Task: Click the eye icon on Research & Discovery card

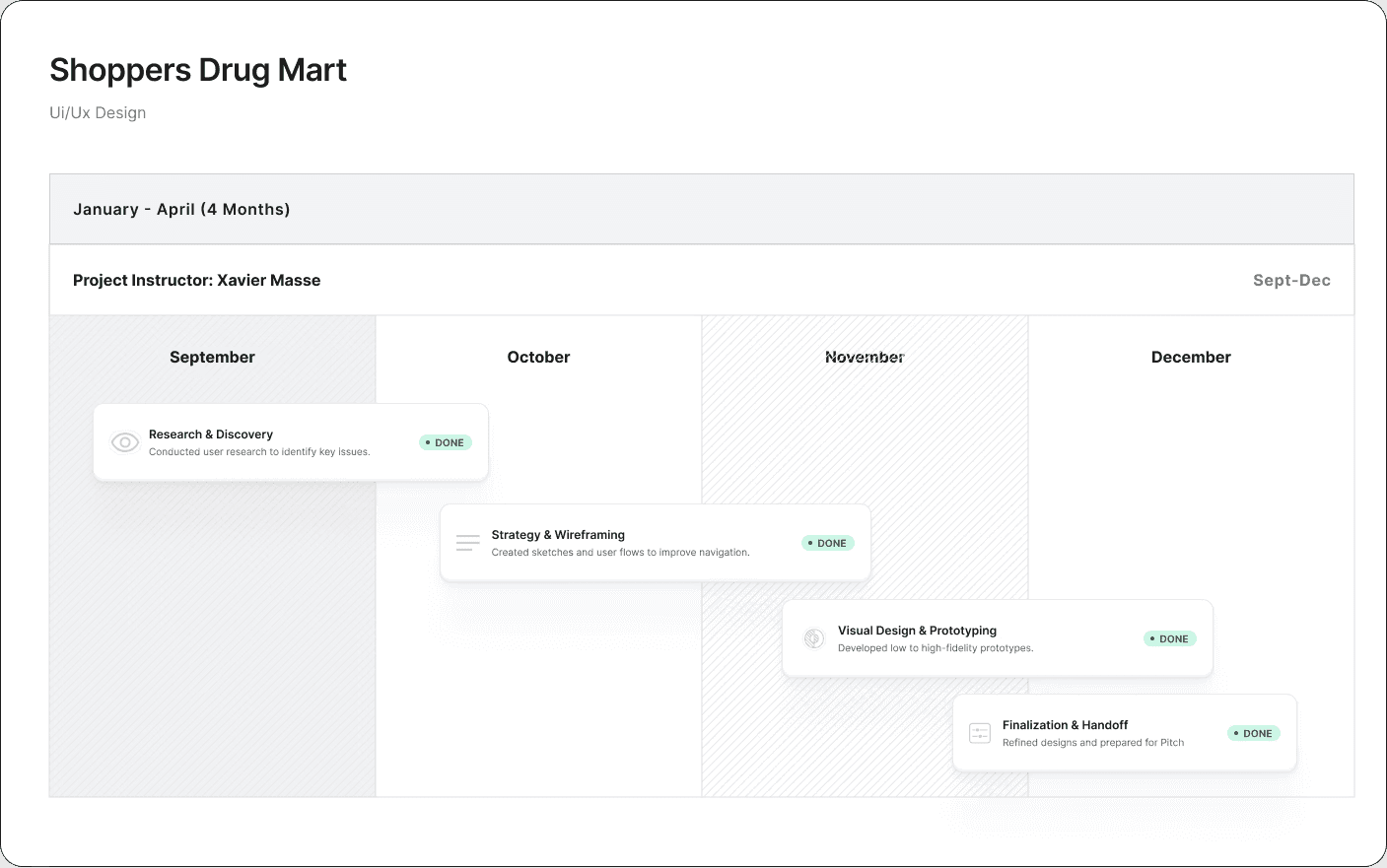Action: click(124, 442)
